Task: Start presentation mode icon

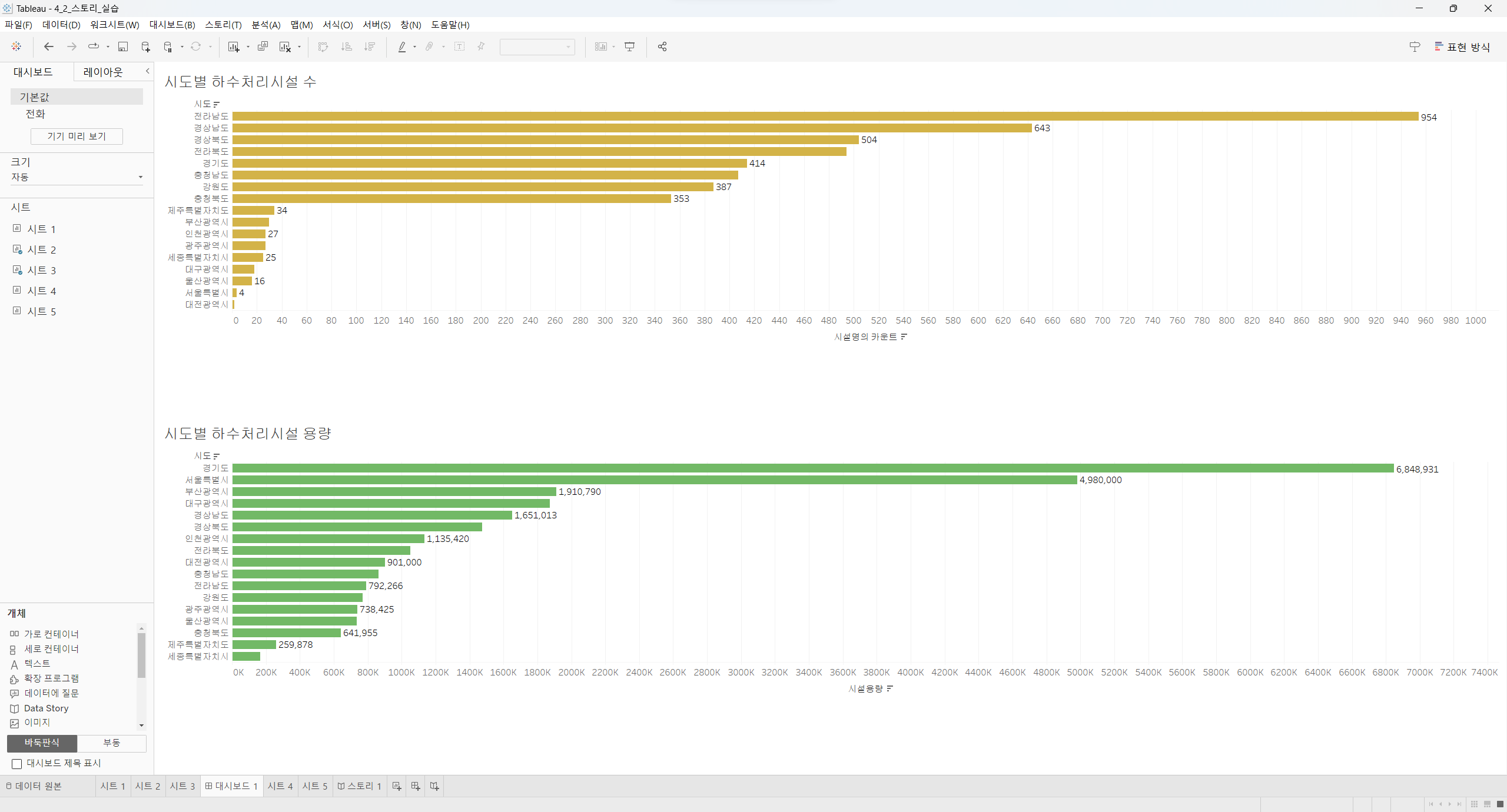Action: click(x=629, y=46)
